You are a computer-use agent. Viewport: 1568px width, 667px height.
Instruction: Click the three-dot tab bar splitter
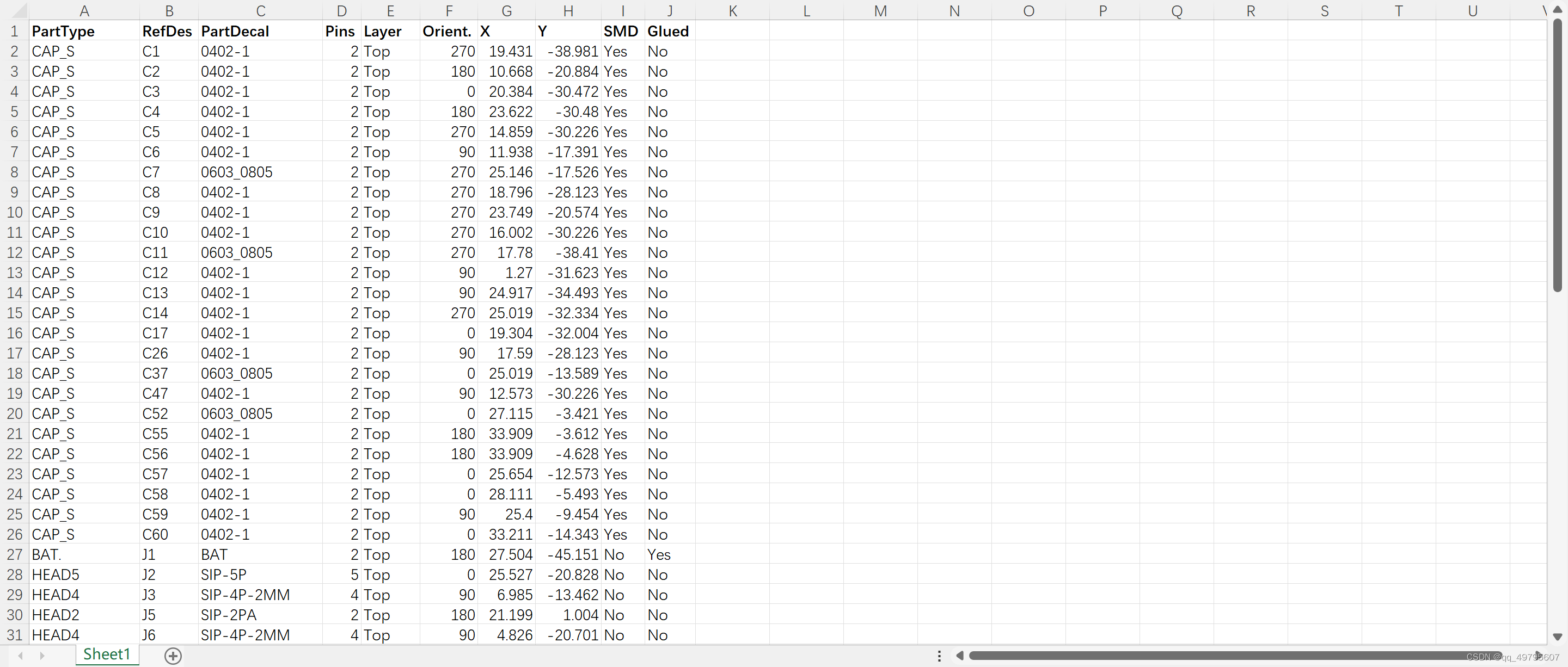point(939,656)
